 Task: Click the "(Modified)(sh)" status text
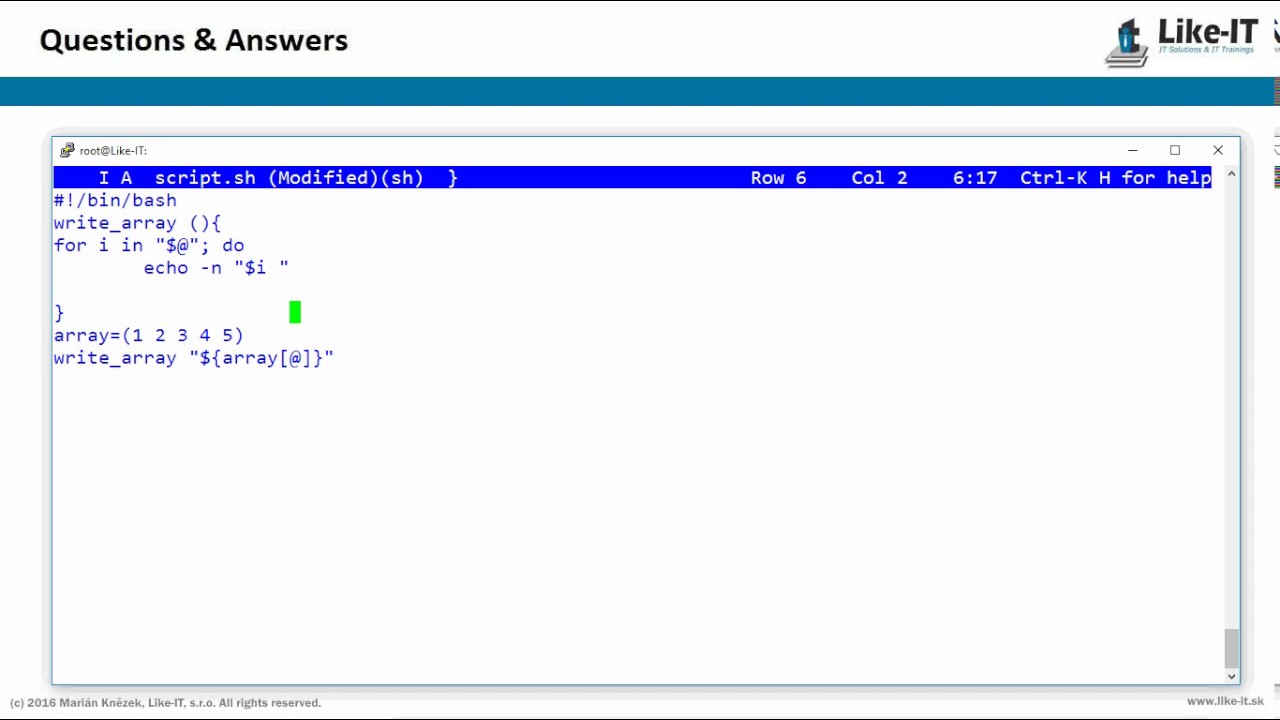point(345,178)
